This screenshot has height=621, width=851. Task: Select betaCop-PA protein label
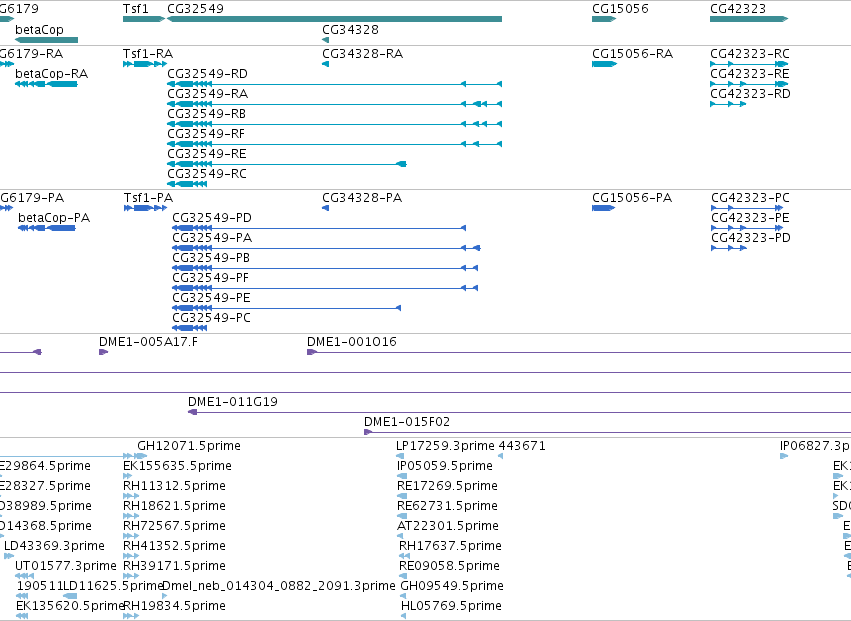tap(54, 218)
